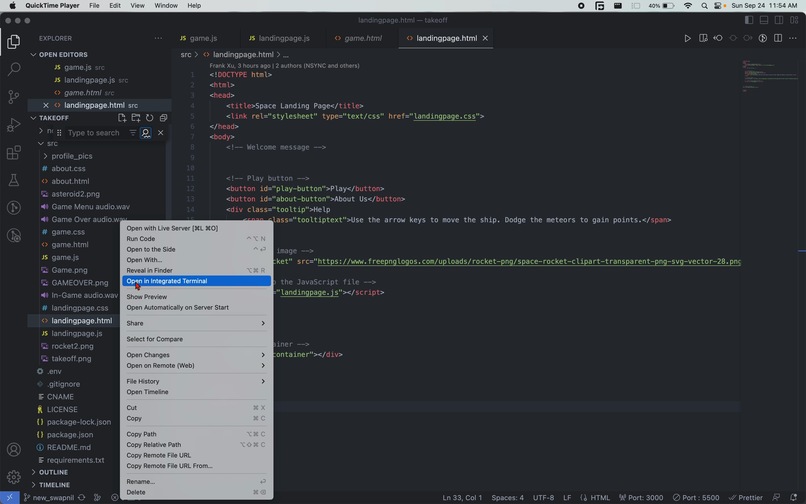Open Run and Debug view
The width and height of the screenshot is (806, 504).
(14, 124)
